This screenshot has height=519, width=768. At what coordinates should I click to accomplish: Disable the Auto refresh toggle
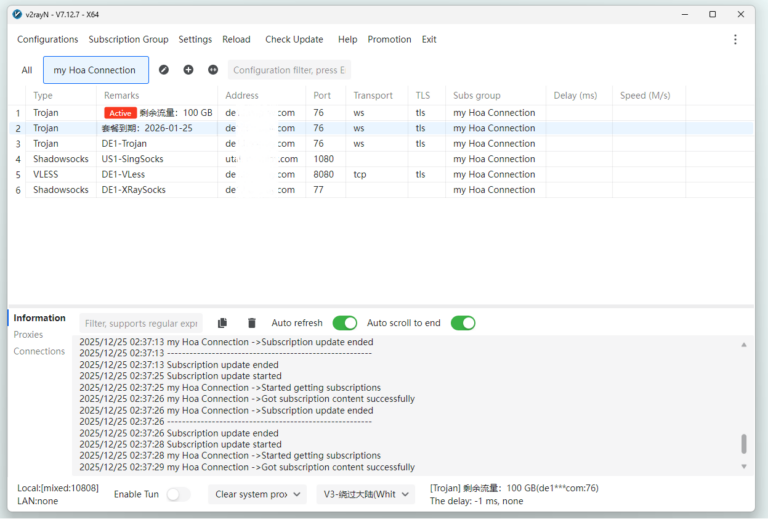(x=344, y=323)
